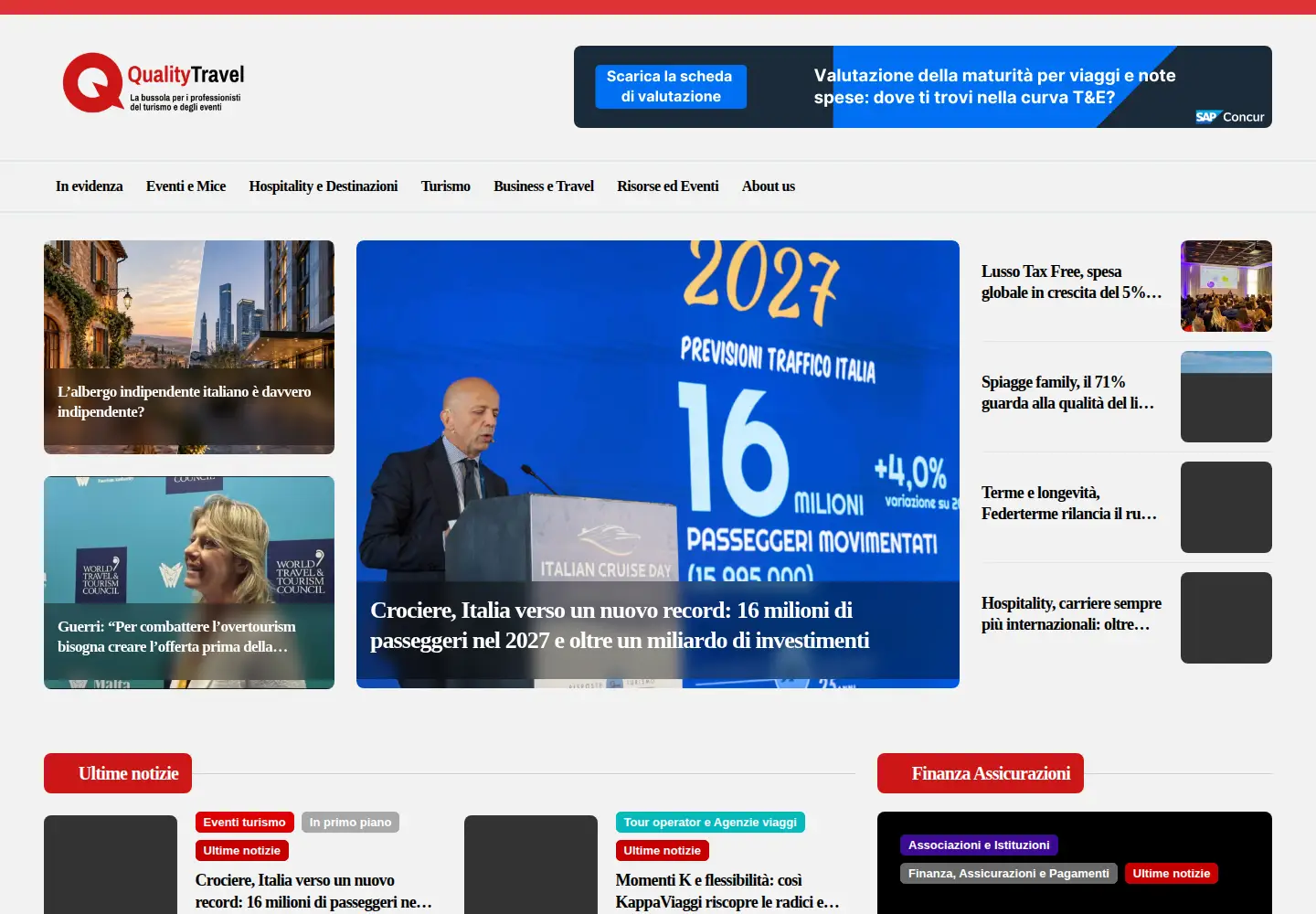Select 'Tour operator e Agenzie viaggi' tag

[x=710, y=823]
